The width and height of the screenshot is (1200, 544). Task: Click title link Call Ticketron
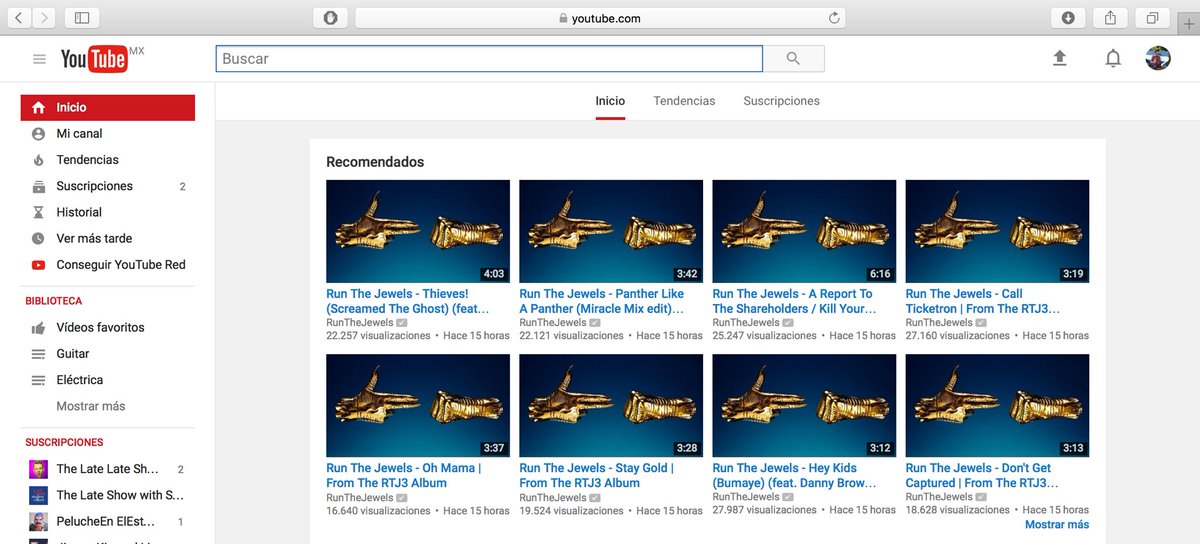[x=983, y=301]
